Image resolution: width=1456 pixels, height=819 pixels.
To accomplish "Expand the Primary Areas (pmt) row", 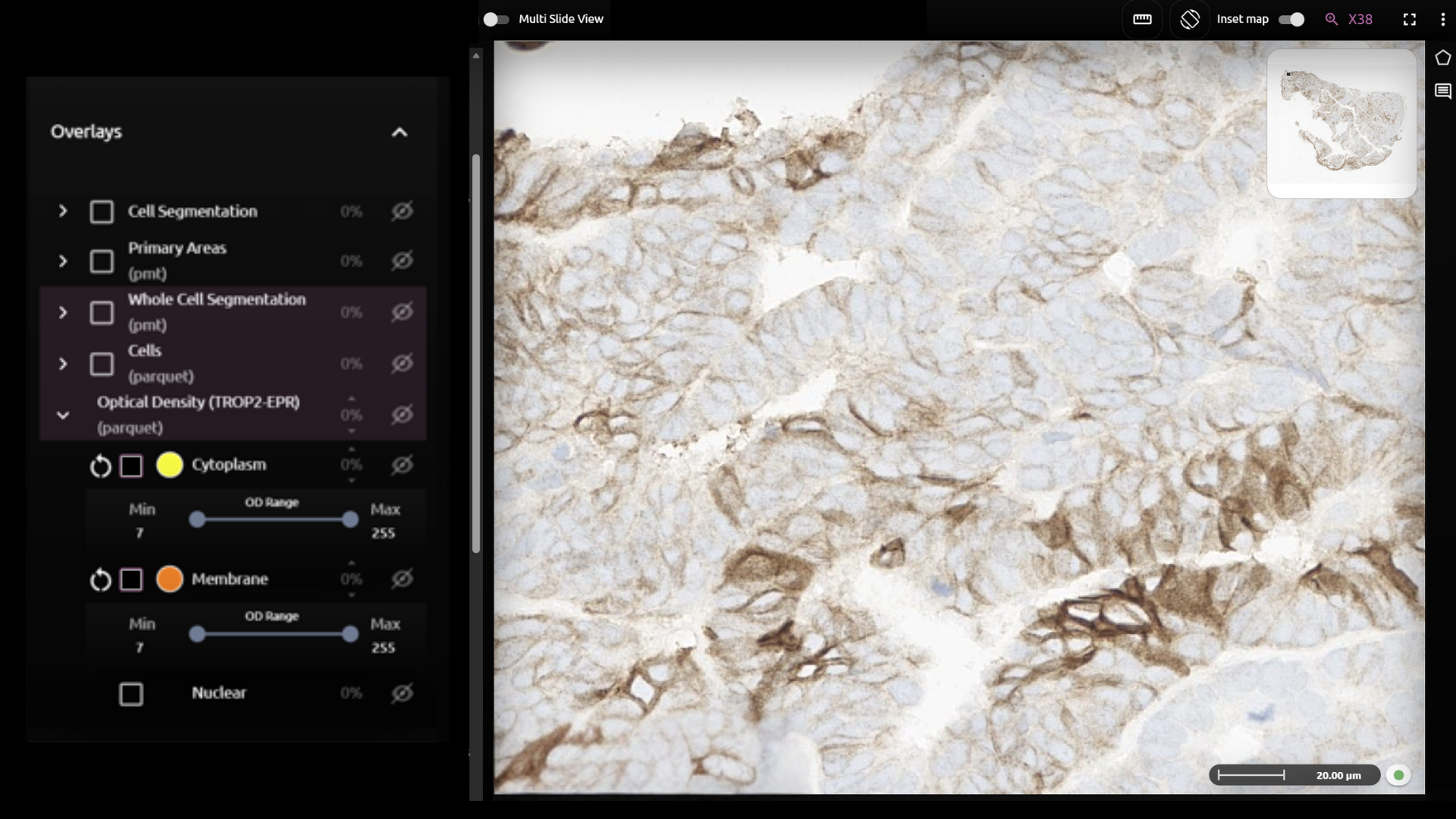I will click(63, 261).
